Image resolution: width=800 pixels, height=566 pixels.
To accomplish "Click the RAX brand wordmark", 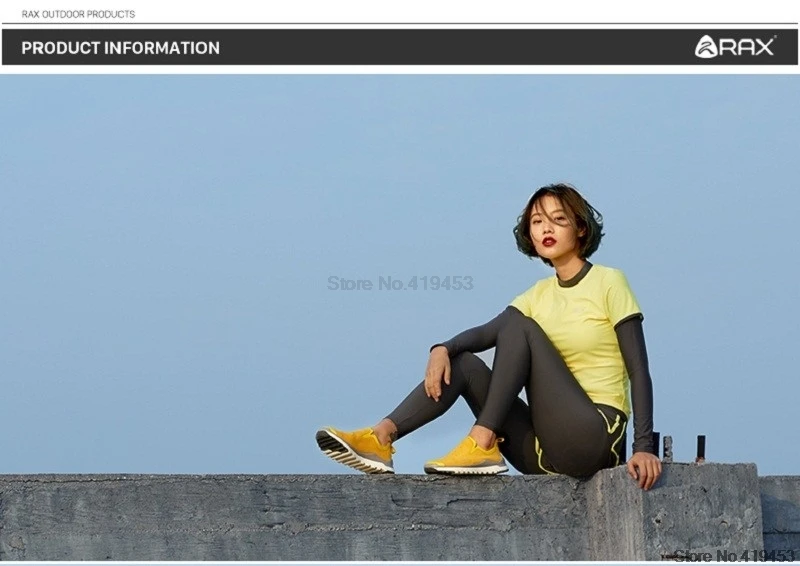I will (747, 47).
